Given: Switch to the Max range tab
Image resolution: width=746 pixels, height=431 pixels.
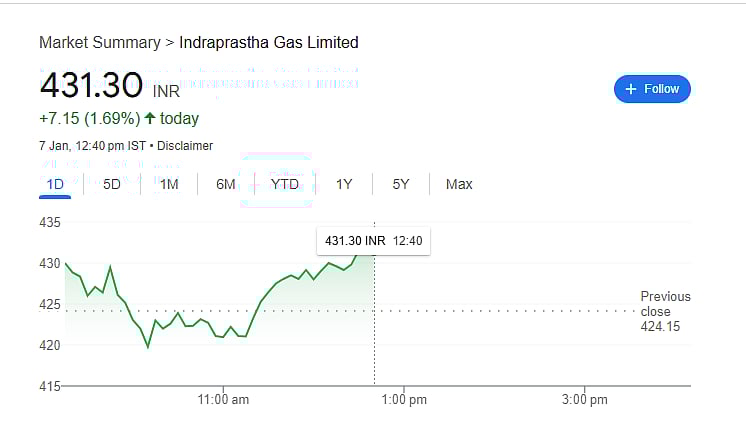Looking at the screenshot, I should pos(459,184).
